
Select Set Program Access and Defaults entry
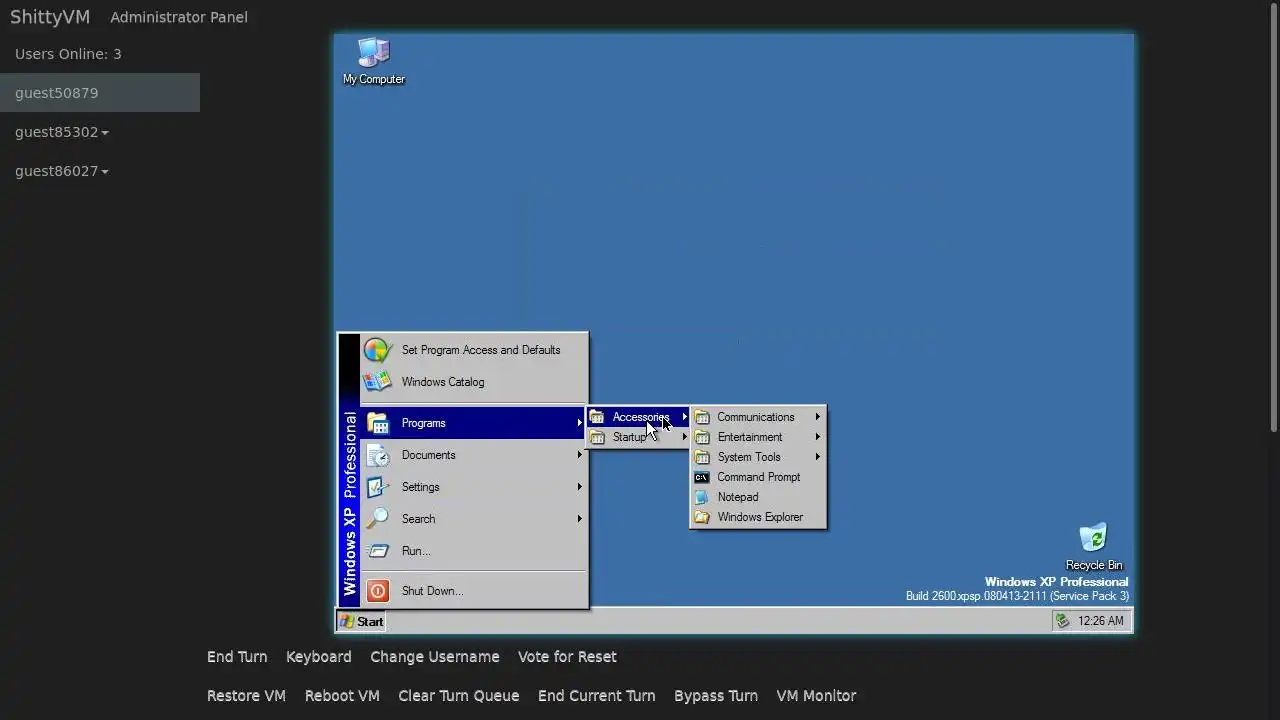(x=474, y=350)
